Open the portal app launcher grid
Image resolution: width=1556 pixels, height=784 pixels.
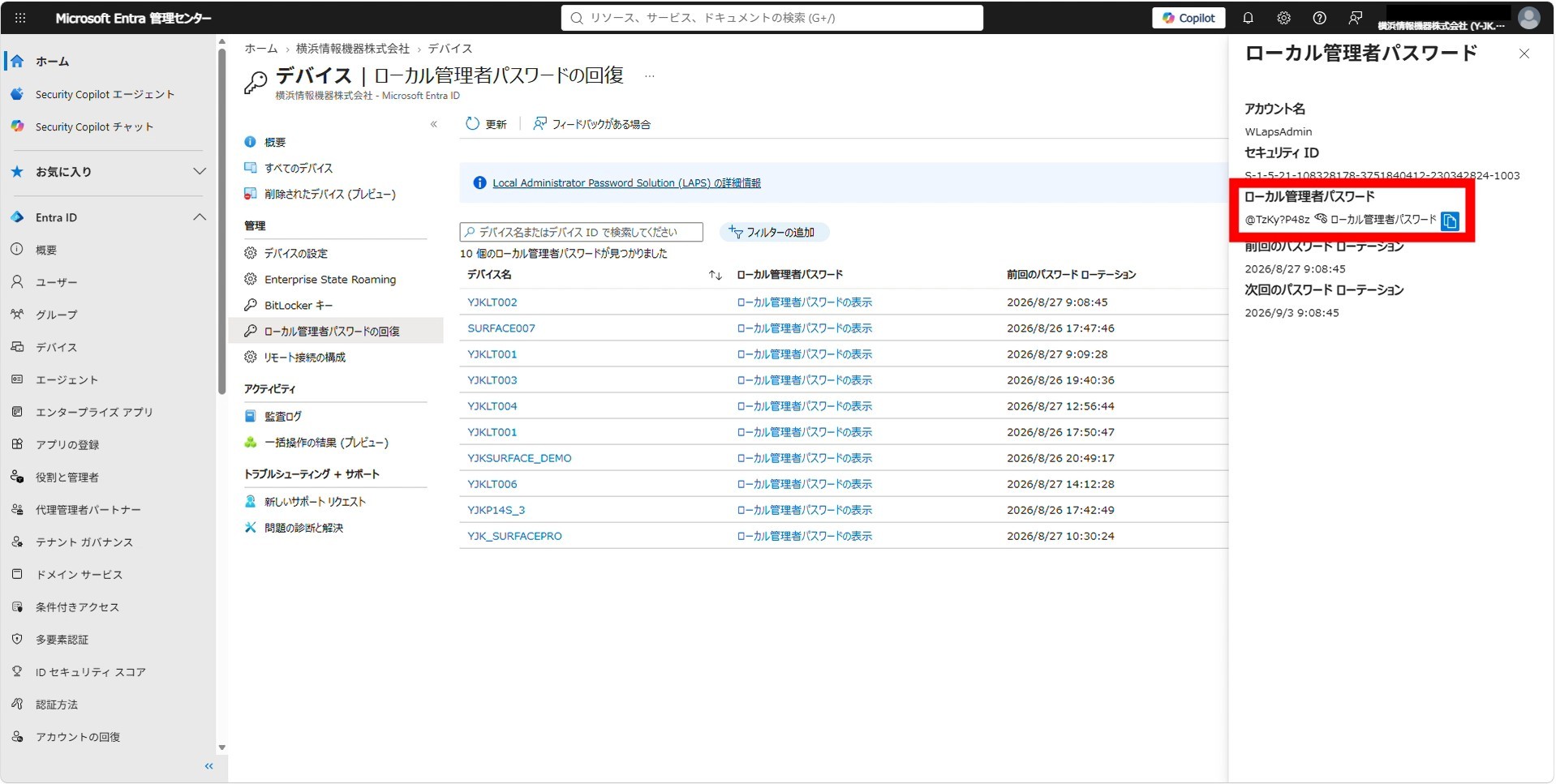coord(20,18)
